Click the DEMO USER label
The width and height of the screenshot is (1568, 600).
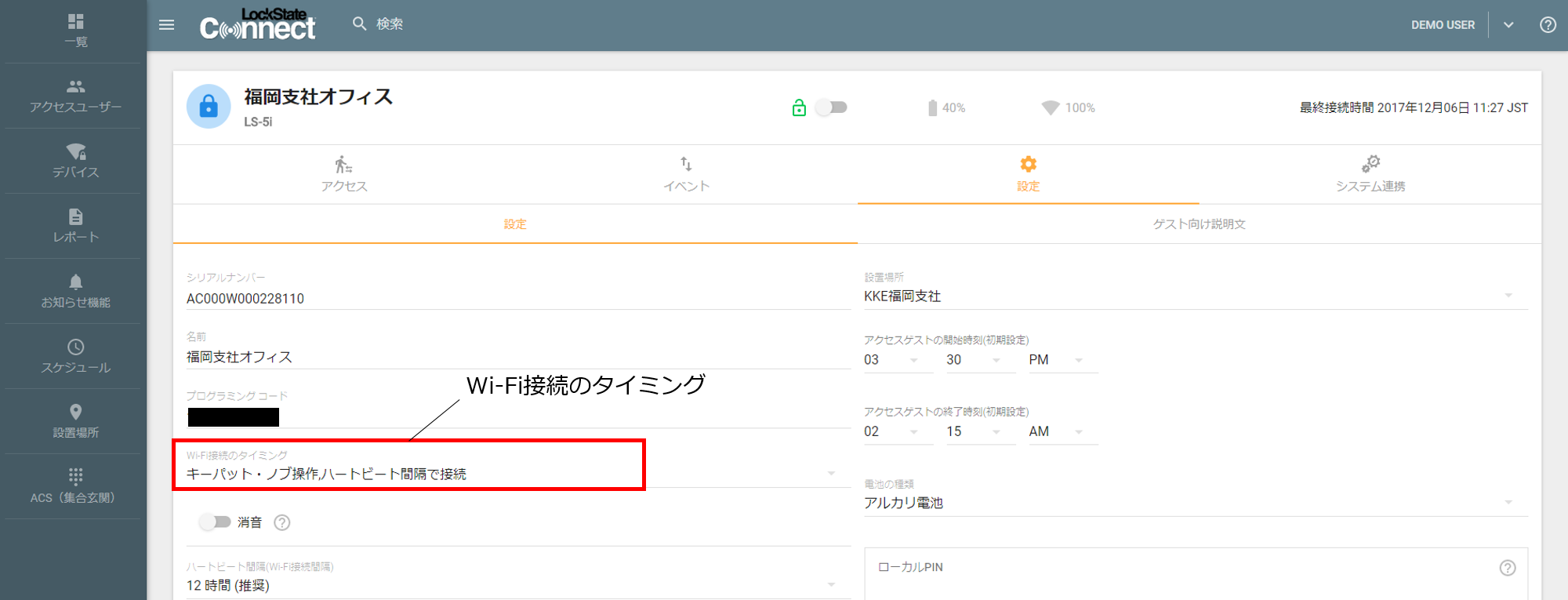1443,25
